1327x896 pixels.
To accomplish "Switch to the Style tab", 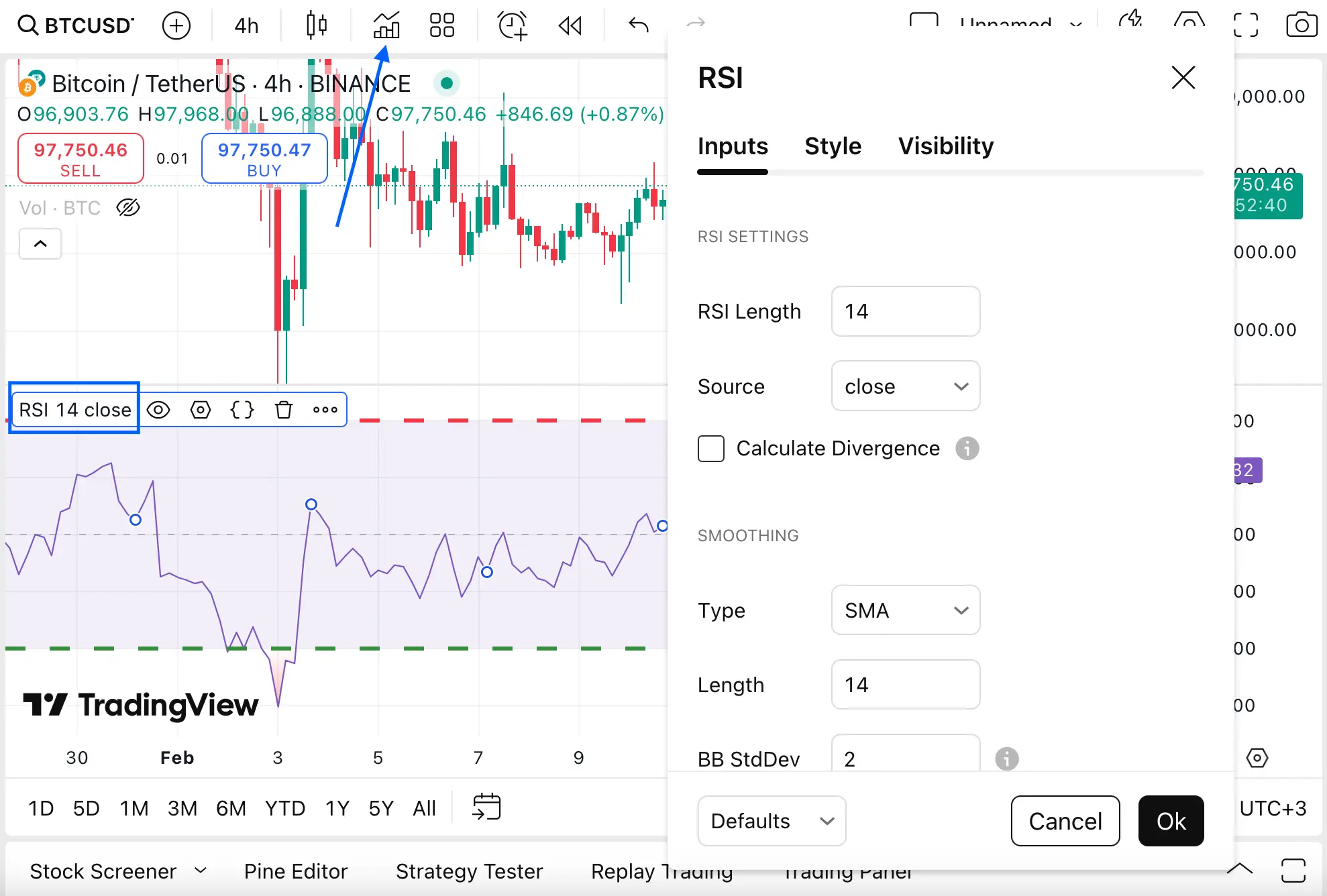I will point(833,146).
